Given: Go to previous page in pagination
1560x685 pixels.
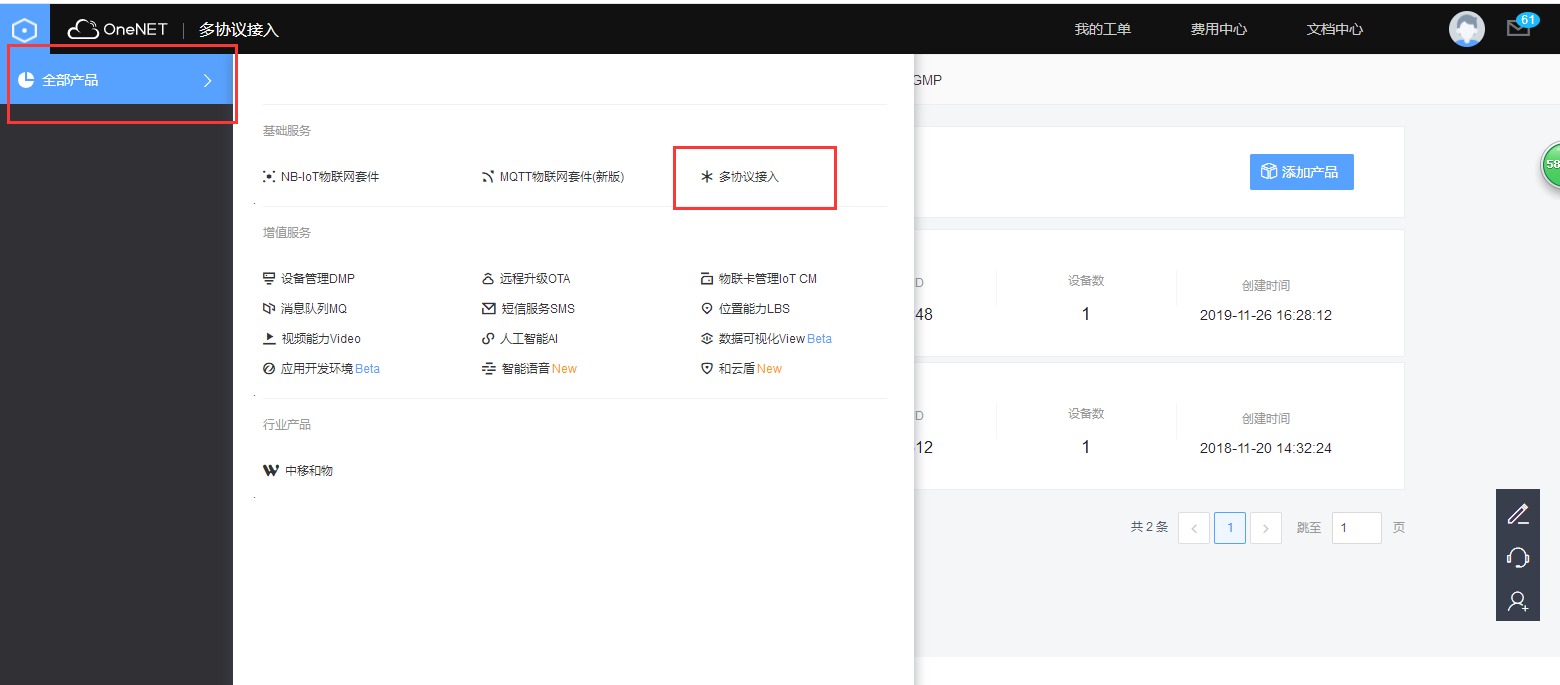Looking at the screenshot, I should tap(1194, 528).
